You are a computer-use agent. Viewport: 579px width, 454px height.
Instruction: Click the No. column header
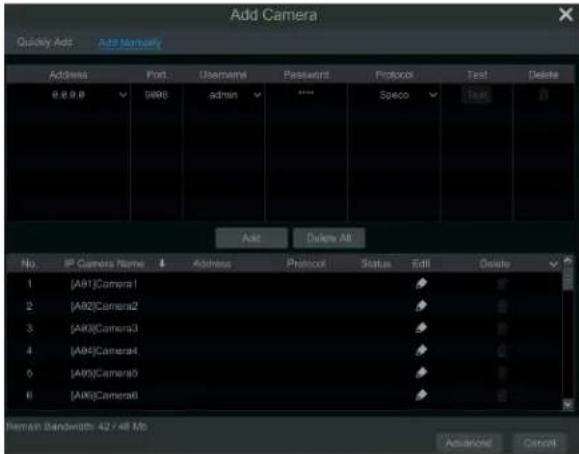[29, 264]
